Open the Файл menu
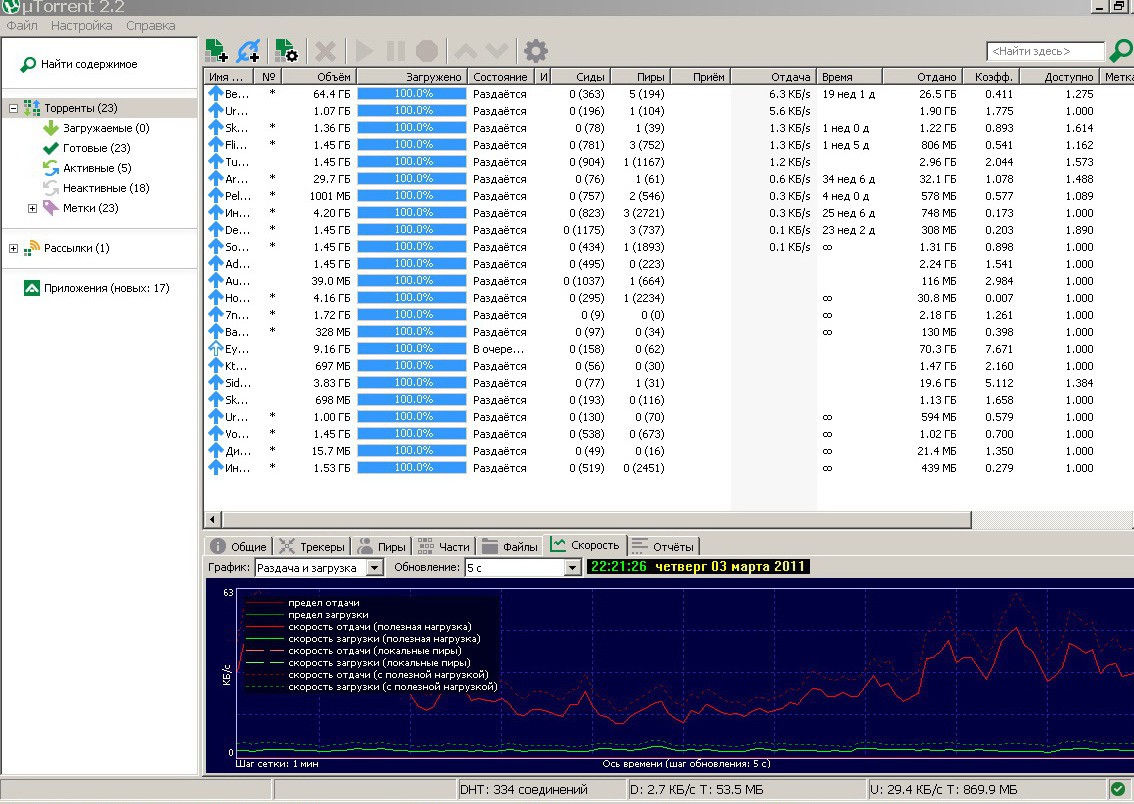The height and width of the screenshot is (804, 1134). coord(22,25)
